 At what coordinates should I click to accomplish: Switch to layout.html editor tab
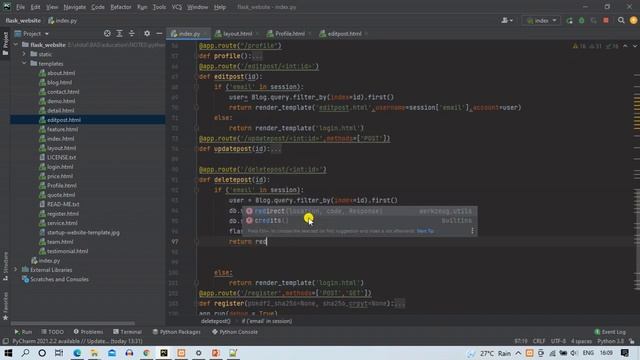pyautogui.click(x=237, y=34)
